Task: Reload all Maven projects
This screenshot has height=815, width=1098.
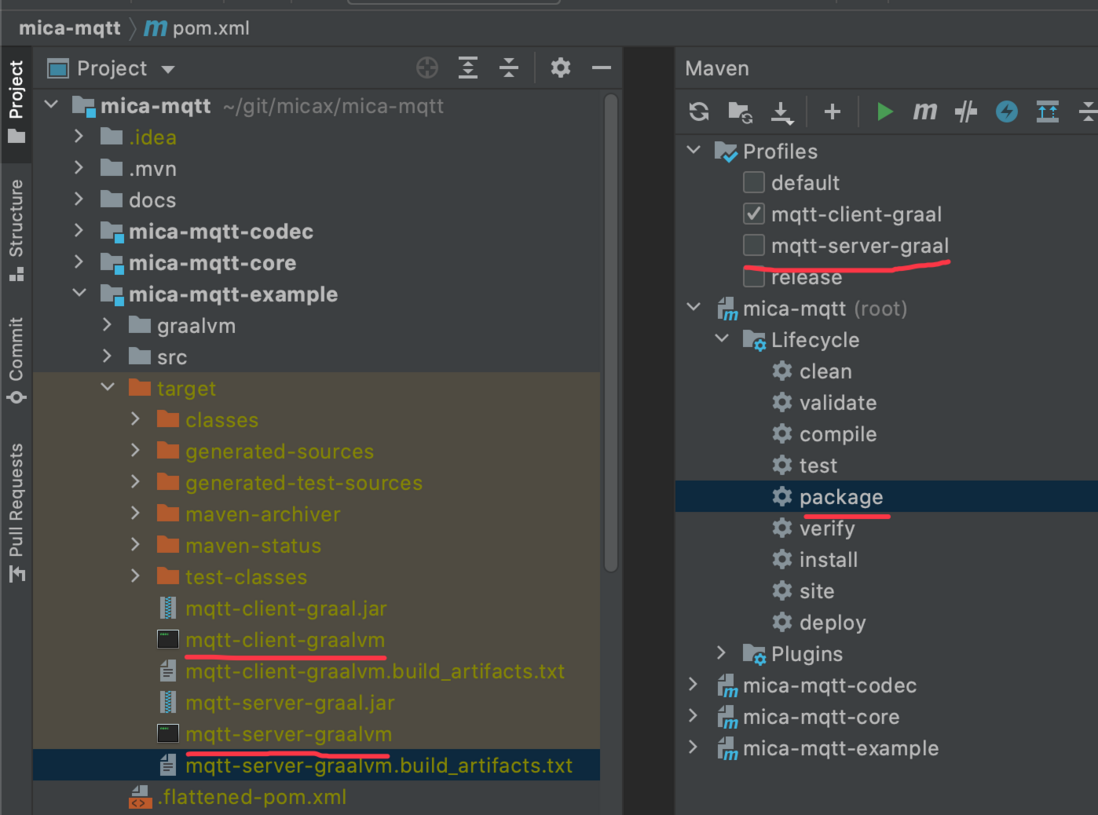Action: [699, 111]
